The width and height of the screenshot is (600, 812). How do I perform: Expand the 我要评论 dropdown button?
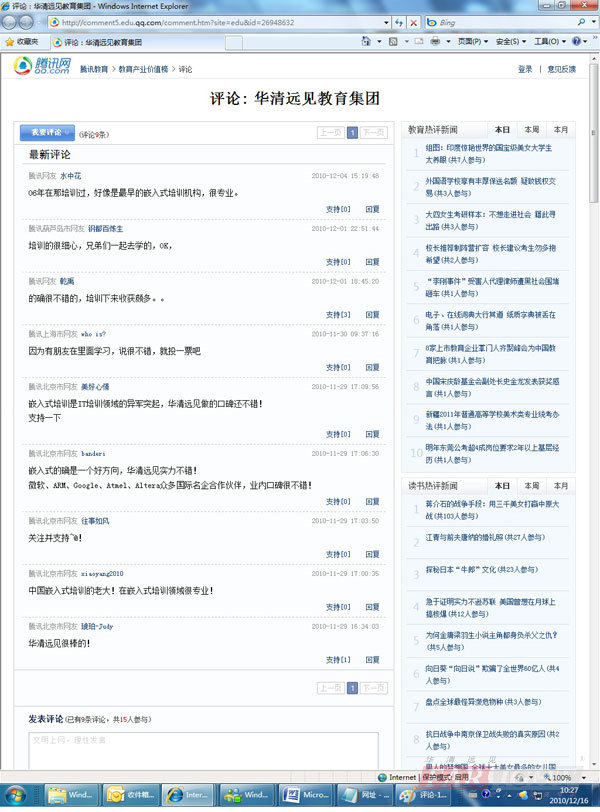[47, 132]
